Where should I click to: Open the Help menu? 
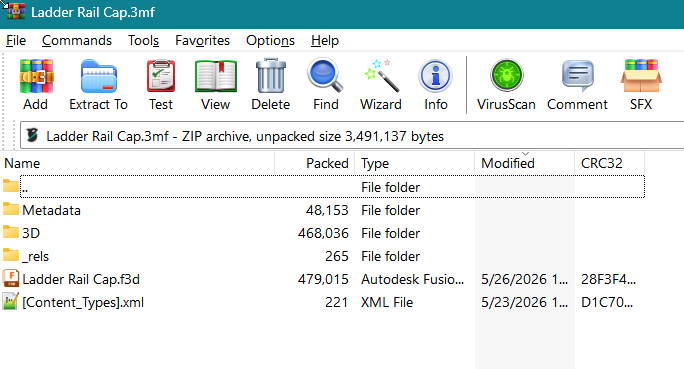(325, 41)
